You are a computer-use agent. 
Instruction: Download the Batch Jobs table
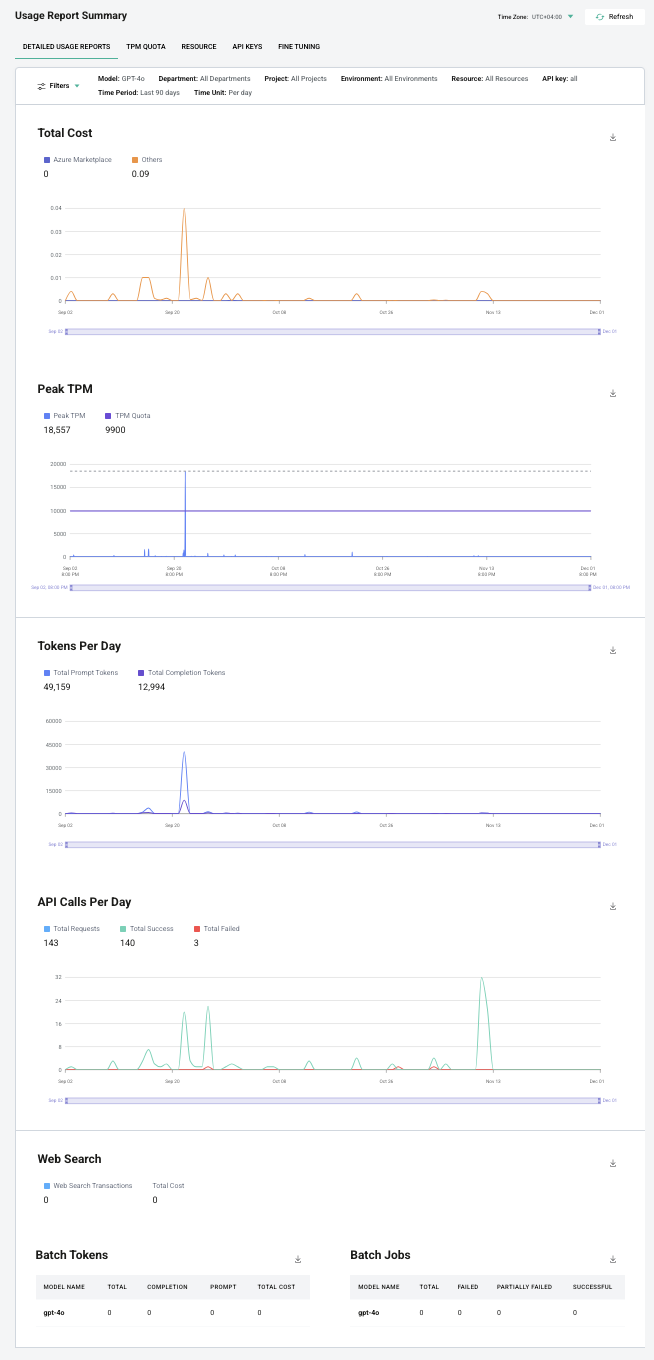tap(613, 1260)
